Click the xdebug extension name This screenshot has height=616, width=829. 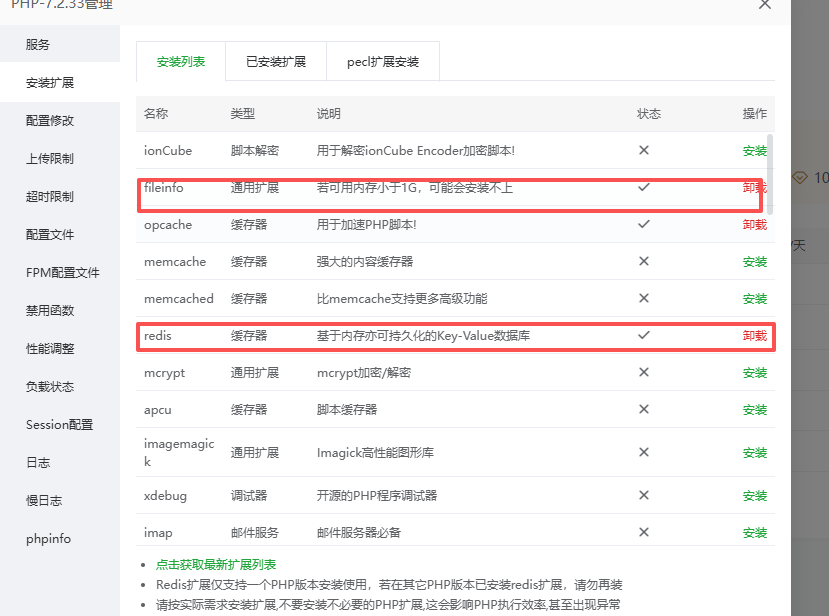tap(165, 495)
